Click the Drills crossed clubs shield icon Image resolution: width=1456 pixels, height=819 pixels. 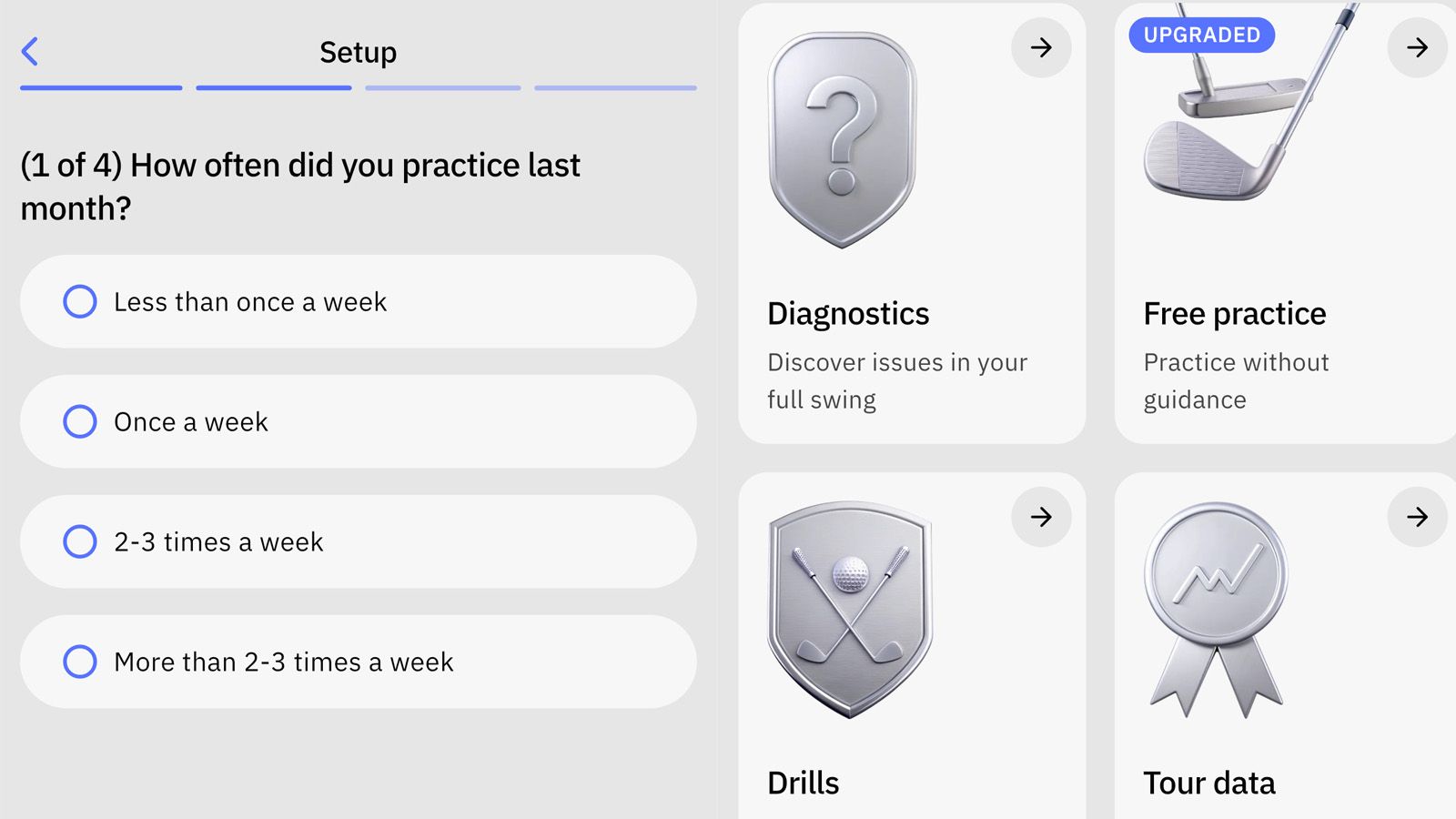[x=850, y=608]
